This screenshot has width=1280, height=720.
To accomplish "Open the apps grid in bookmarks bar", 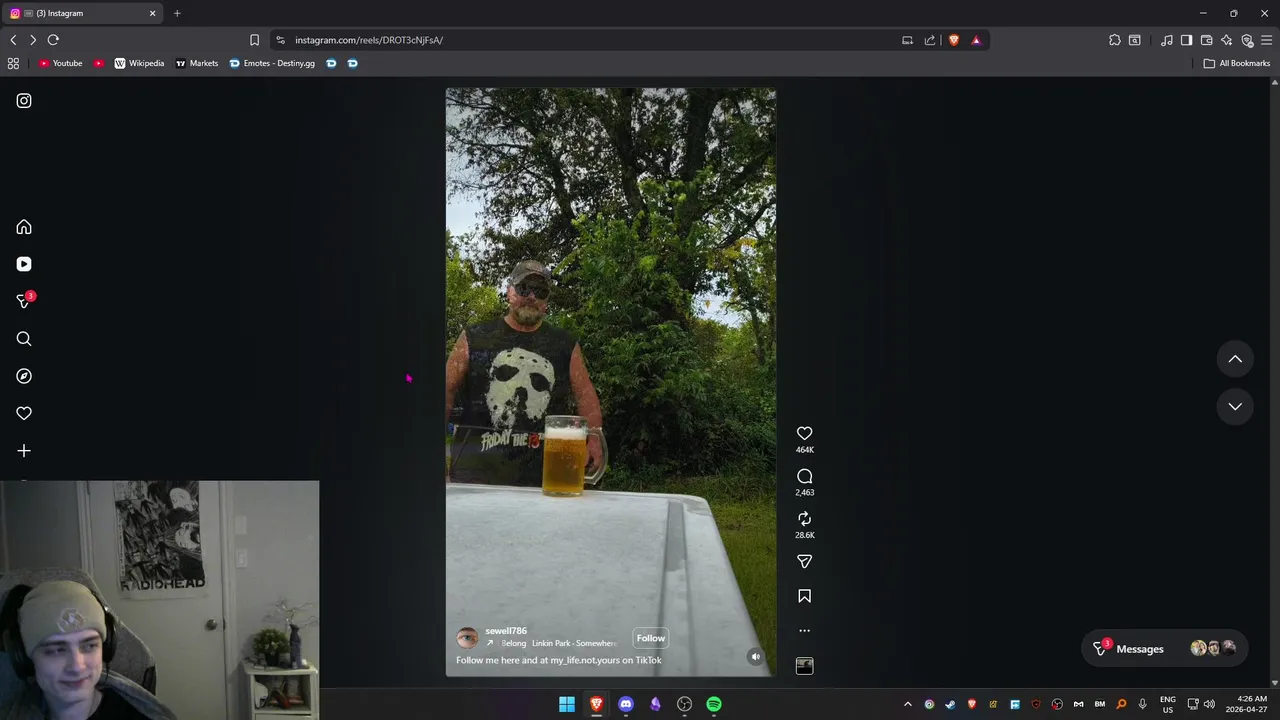I will tap(13, 63).
